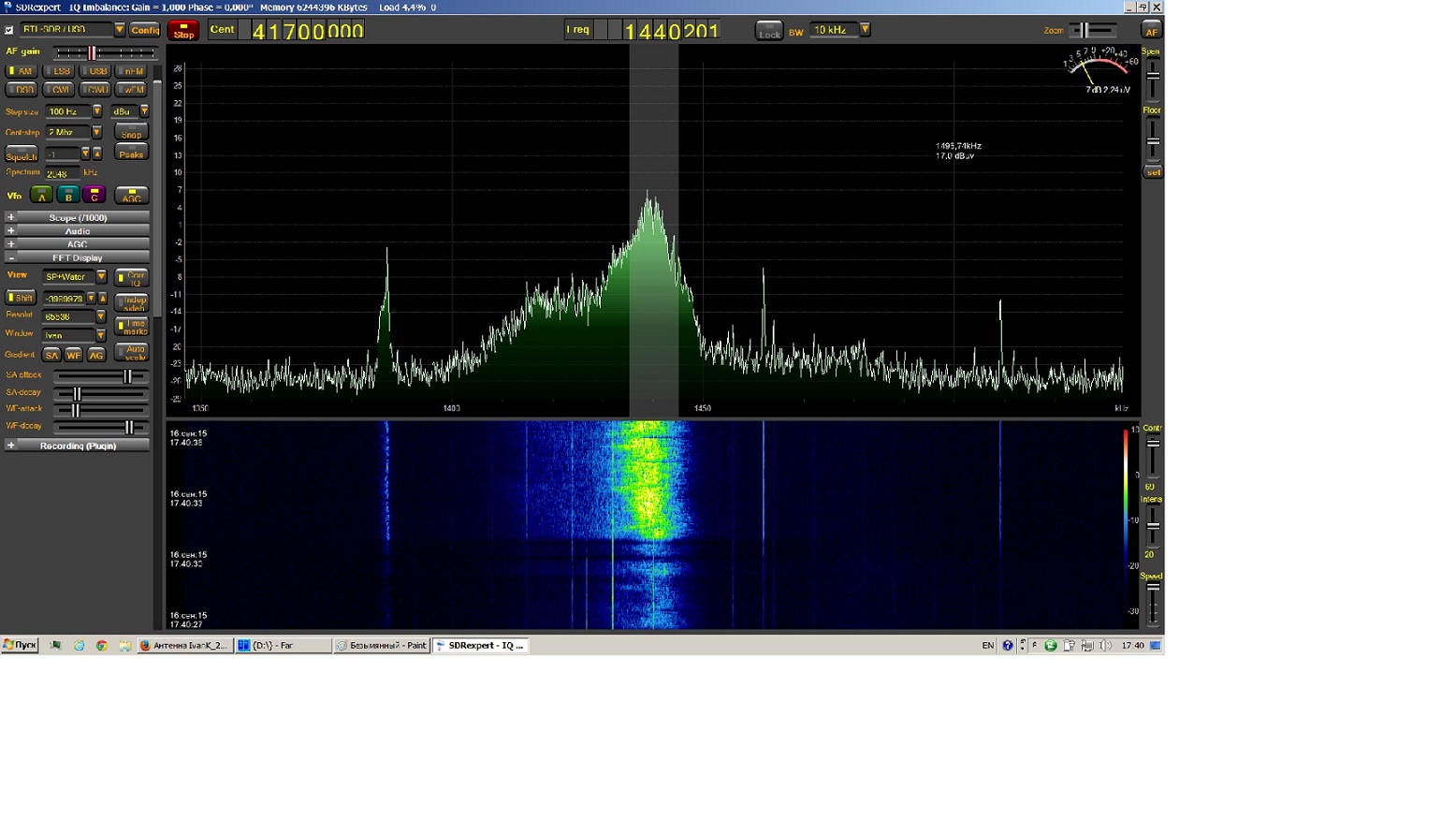Open the dBu units dropdown
The height and width of the screenshot is (819, 1456).
[x=144, y=111]
